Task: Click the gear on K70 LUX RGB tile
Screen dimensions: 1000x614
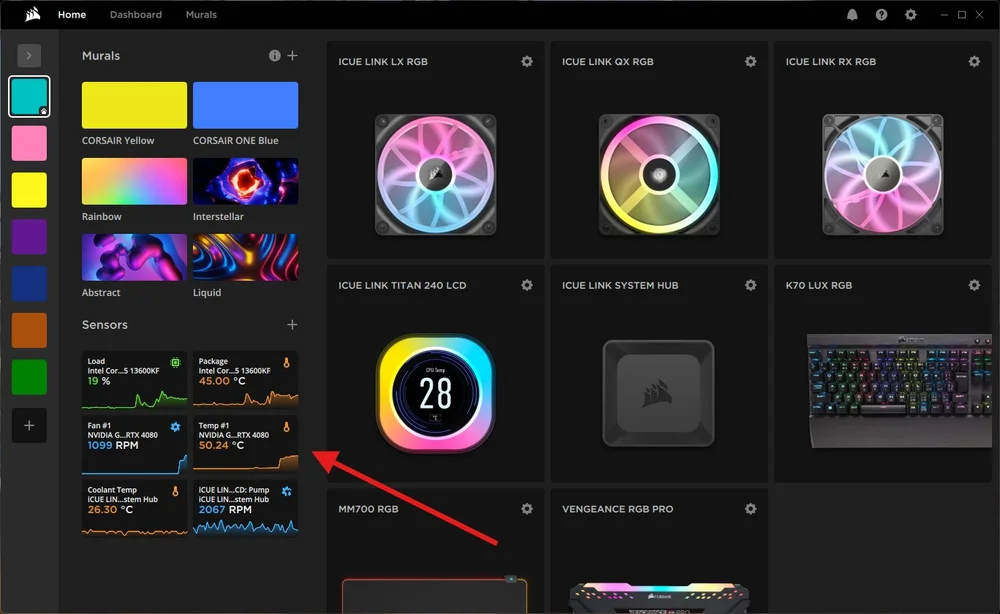Action: pyautogui.click(x=974, y=286)
